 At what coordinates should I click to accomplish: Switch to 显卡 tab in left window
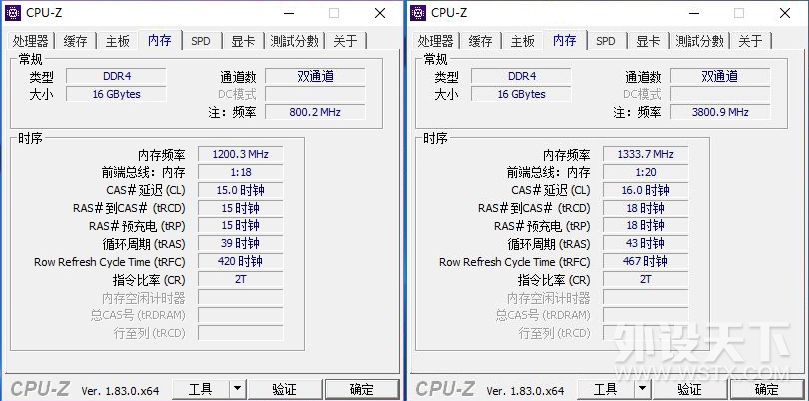coord(243,41)
